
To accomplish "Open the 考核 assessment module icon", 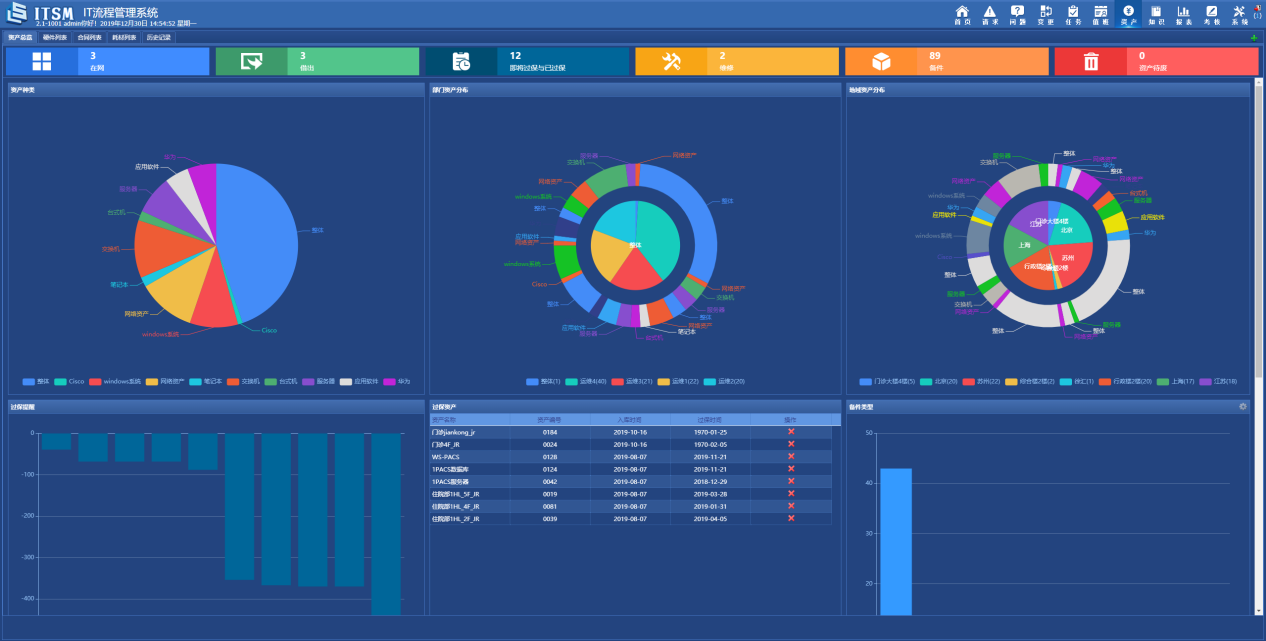I will click(x=1212, y=14).
